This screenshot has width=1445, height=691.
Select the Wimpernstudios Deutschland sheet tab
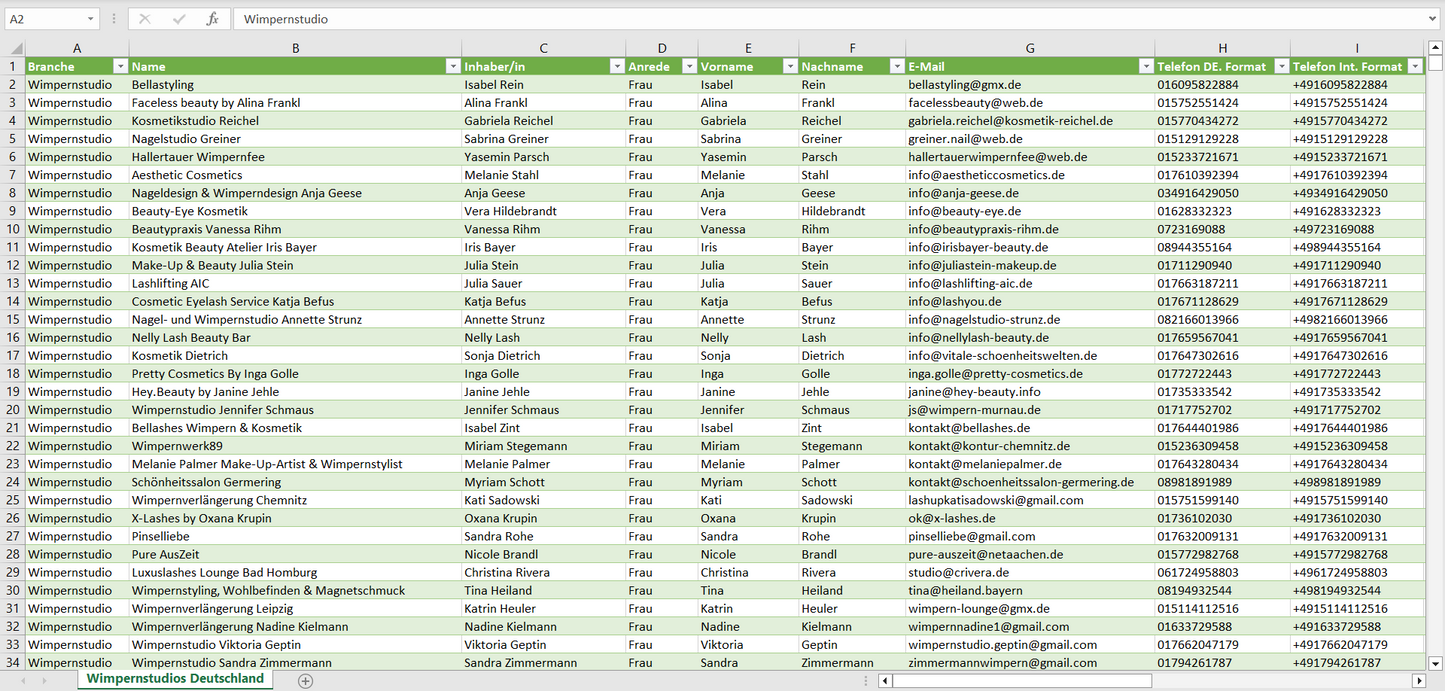coord(175,679)
